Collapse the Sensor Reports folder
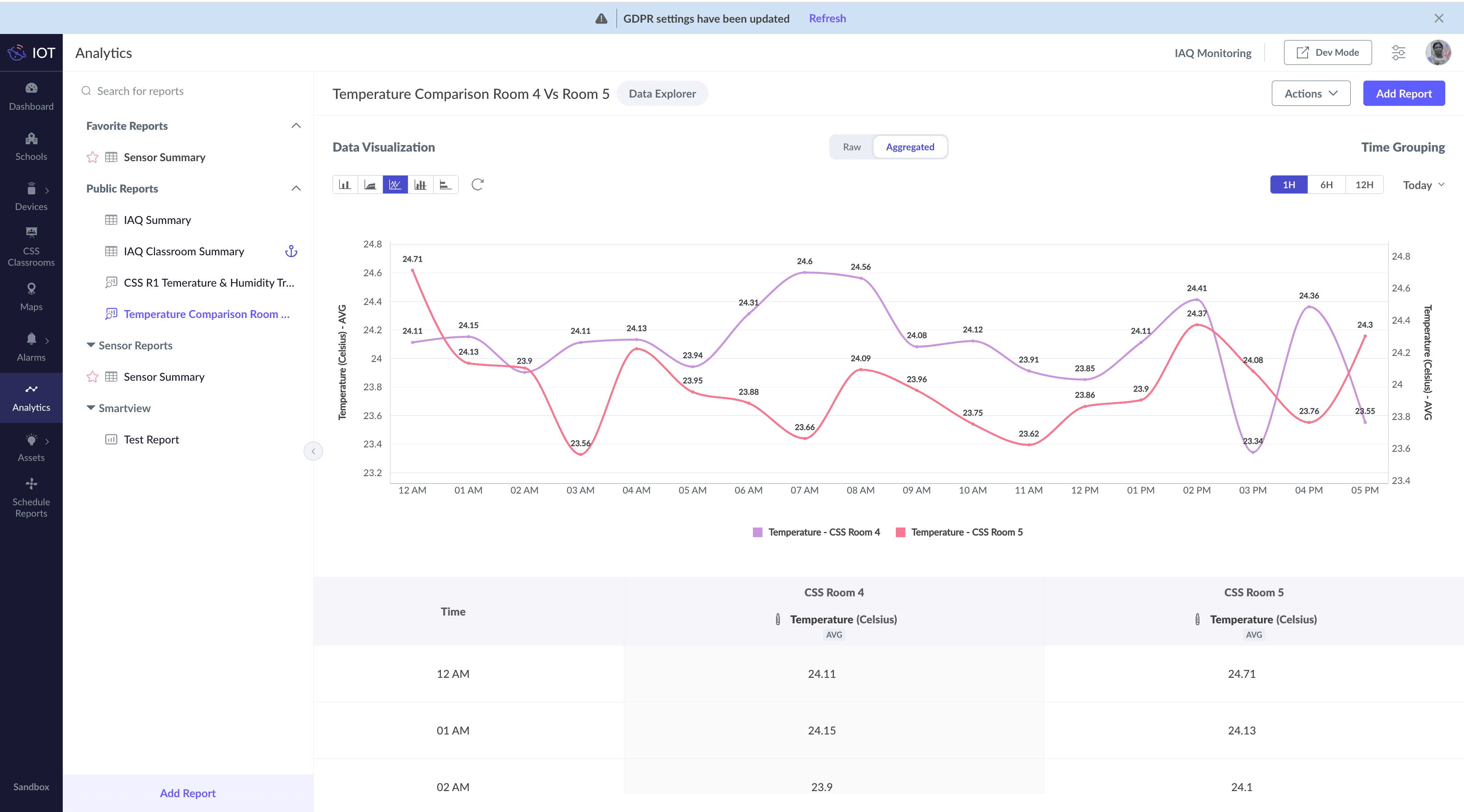Viewport: 1464px width, 812px height. click(x=91, y=345)
